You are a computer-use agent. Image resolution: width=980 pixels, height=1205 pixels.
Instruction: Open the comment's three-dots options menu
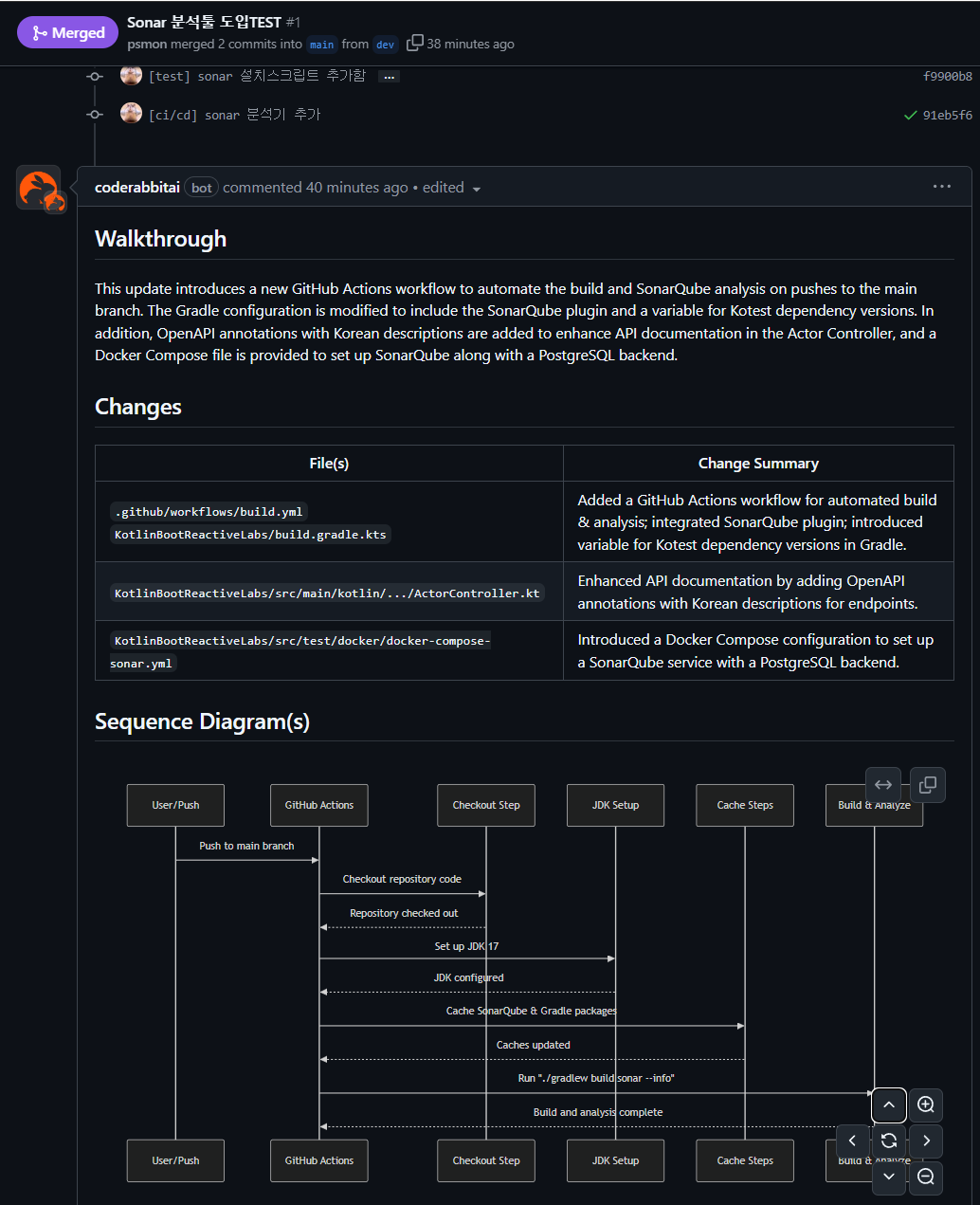click(x=941, y=187)
